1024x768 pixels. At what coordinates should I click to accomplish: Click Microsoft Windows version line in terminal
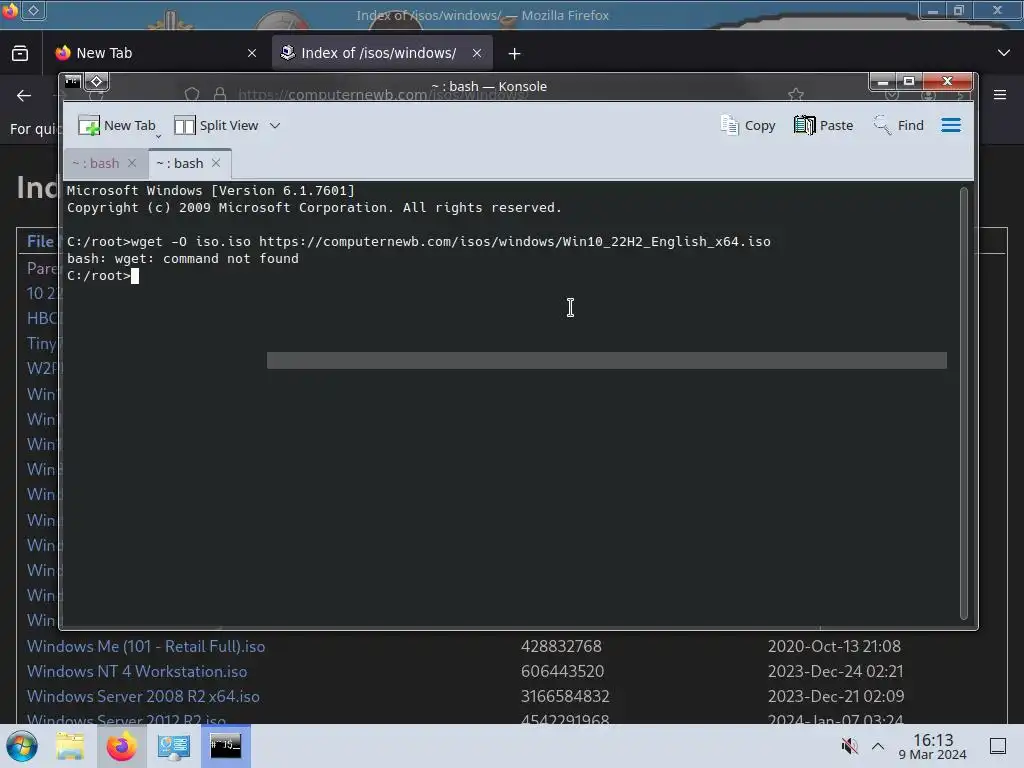click(x=210, y=191)
